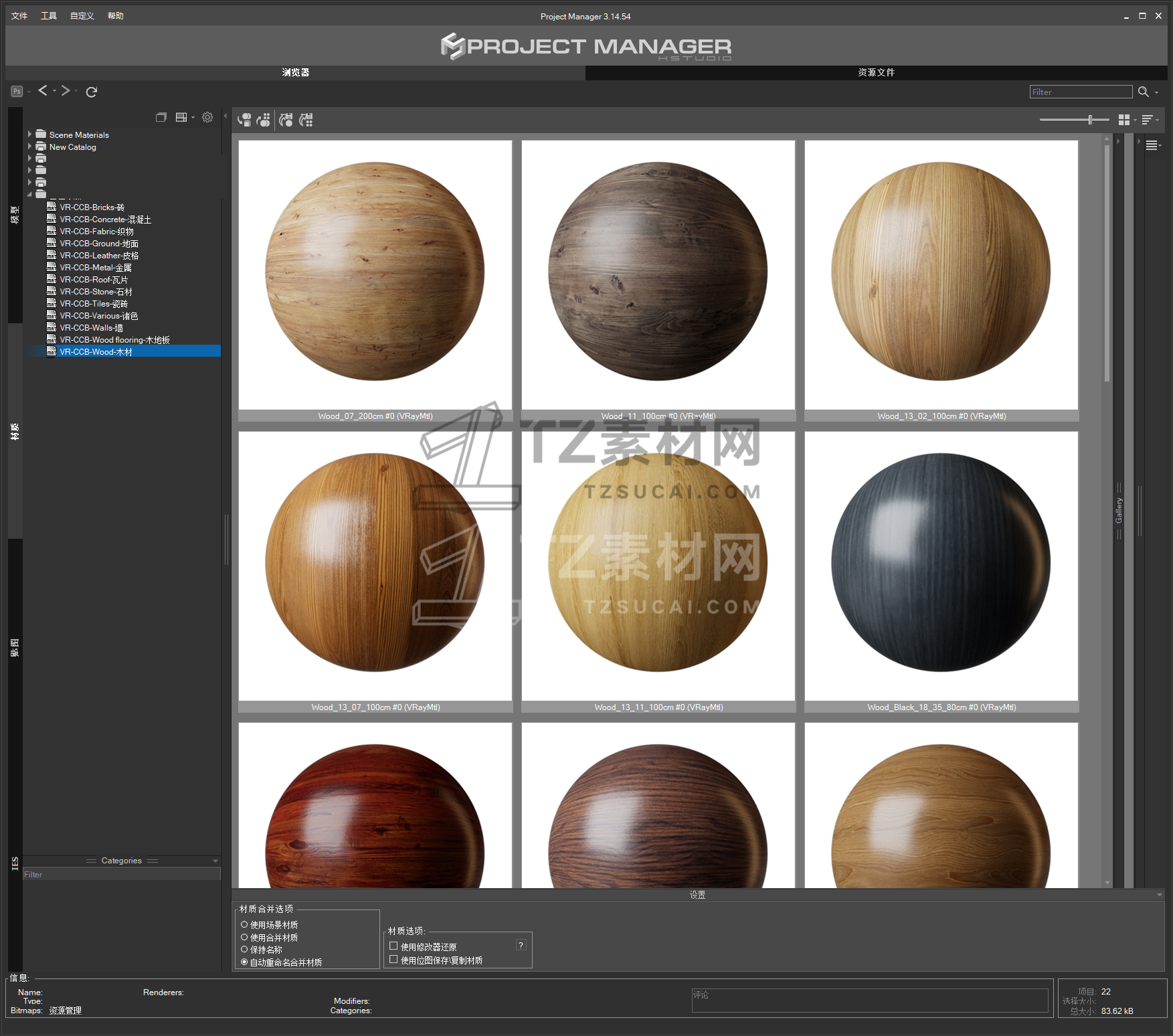Screen dimensions: 1173x1036
Task: Click the thumbnail grid view icon
Action: point(1124,120)
